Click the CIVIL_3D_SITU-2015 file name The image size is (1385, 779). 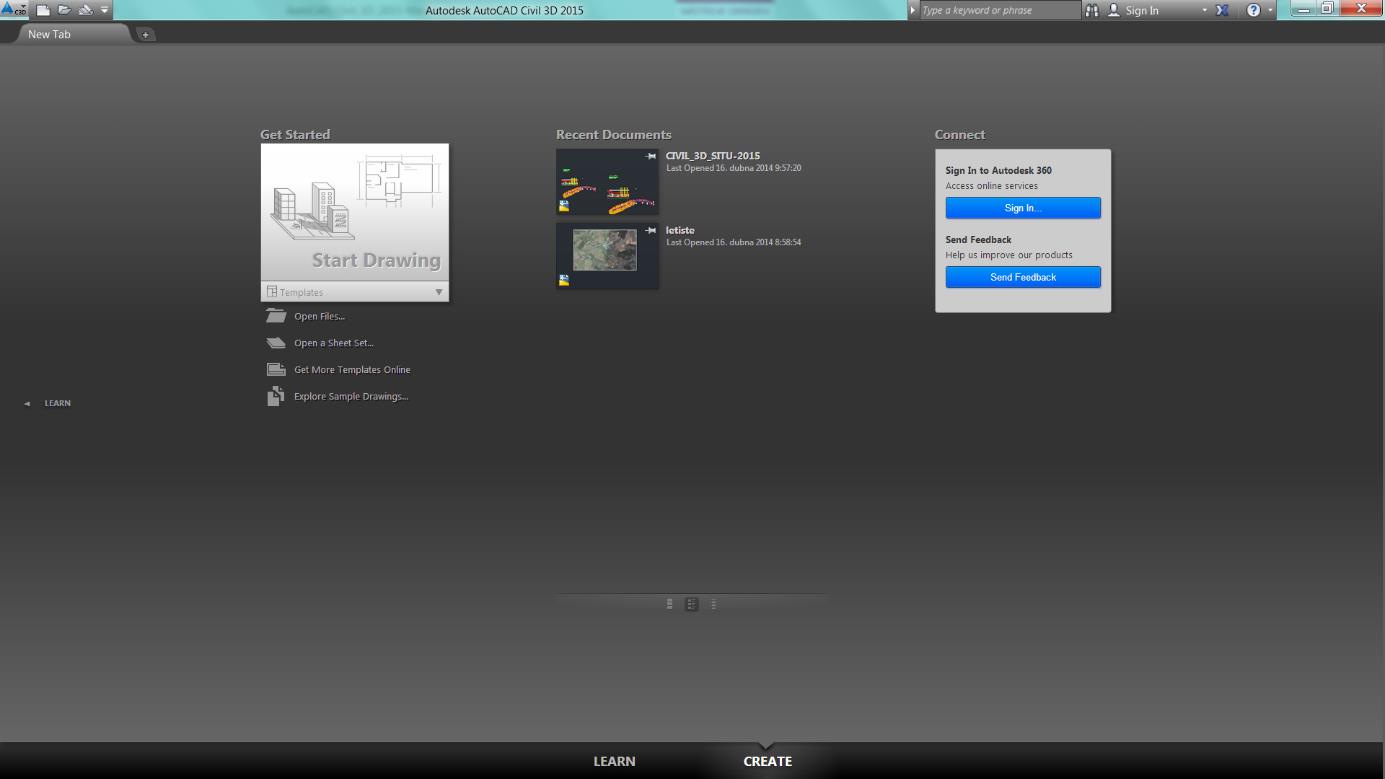tap(713, 156)
